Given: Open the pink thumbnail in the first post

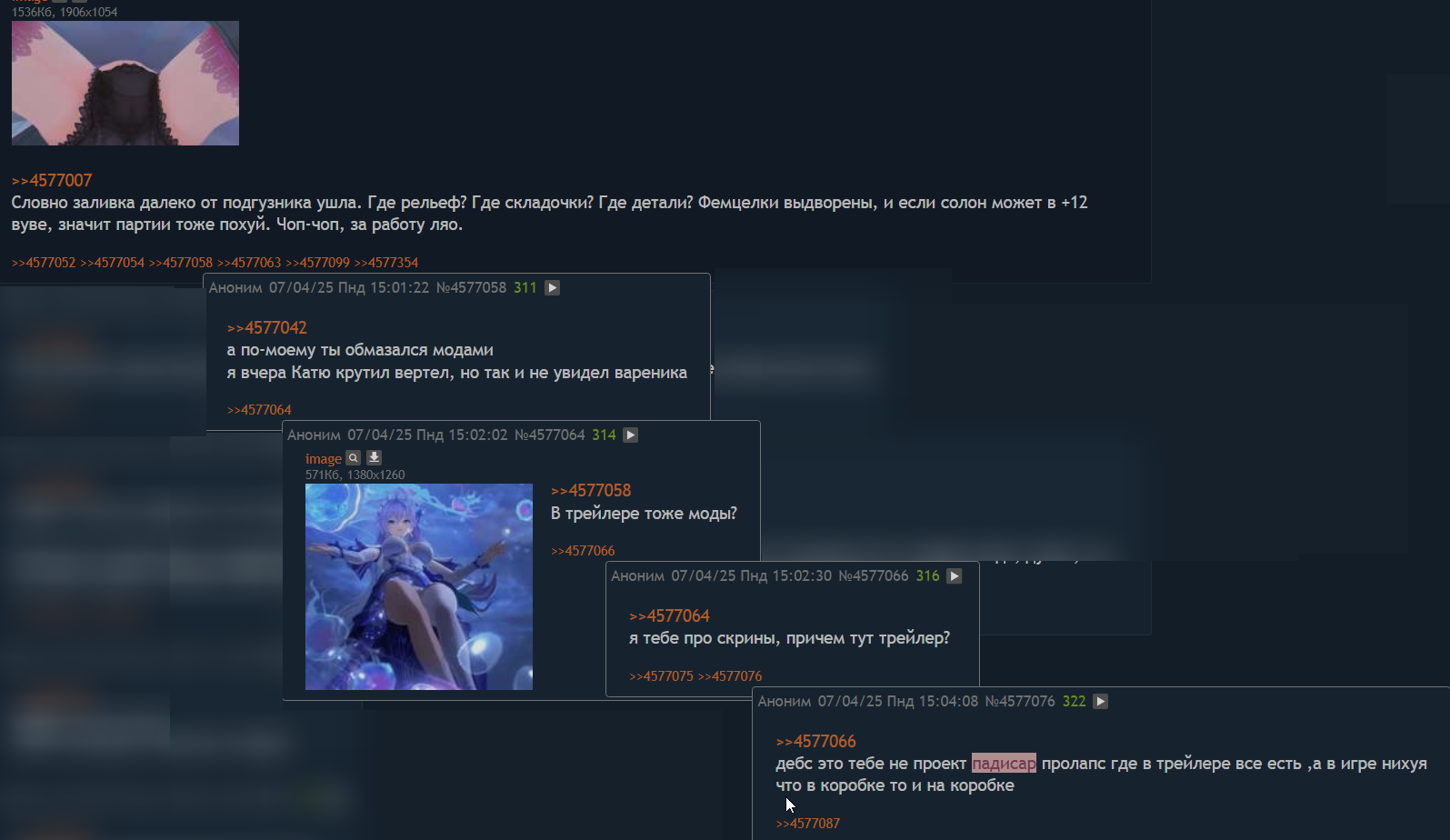Looking at the screenshot, I should coord(125,83).
